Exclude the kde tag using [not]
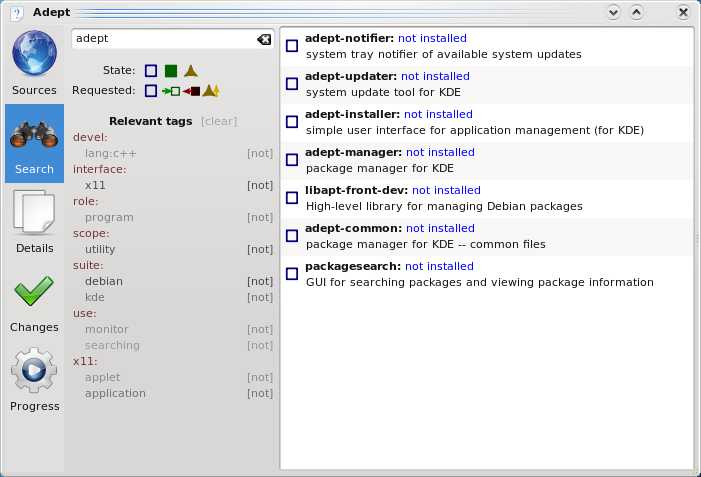The height and width of the screenshot is (477, 701). (x=260, y=297)
